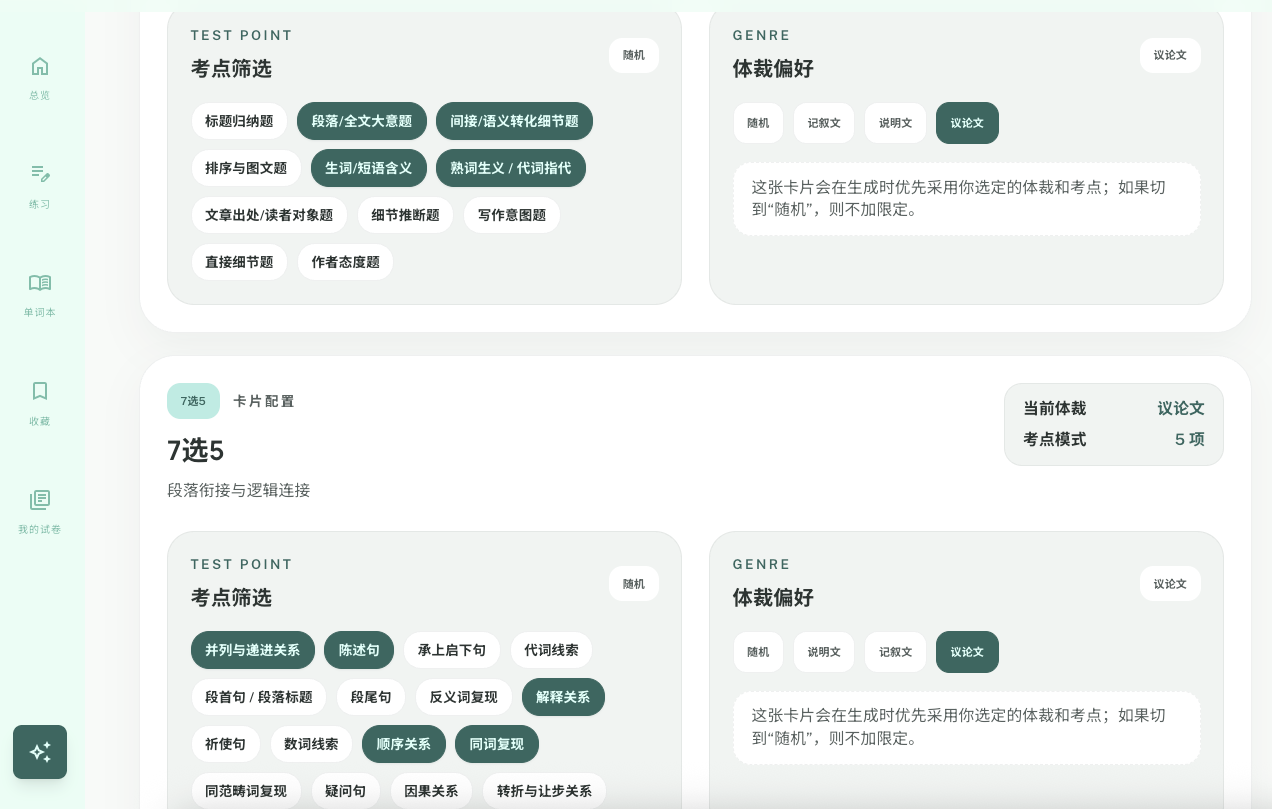The image size is (1272, 809).
Task: Deselect 间接/语义转化细节题 tag
Action: [x=514, y=121]
